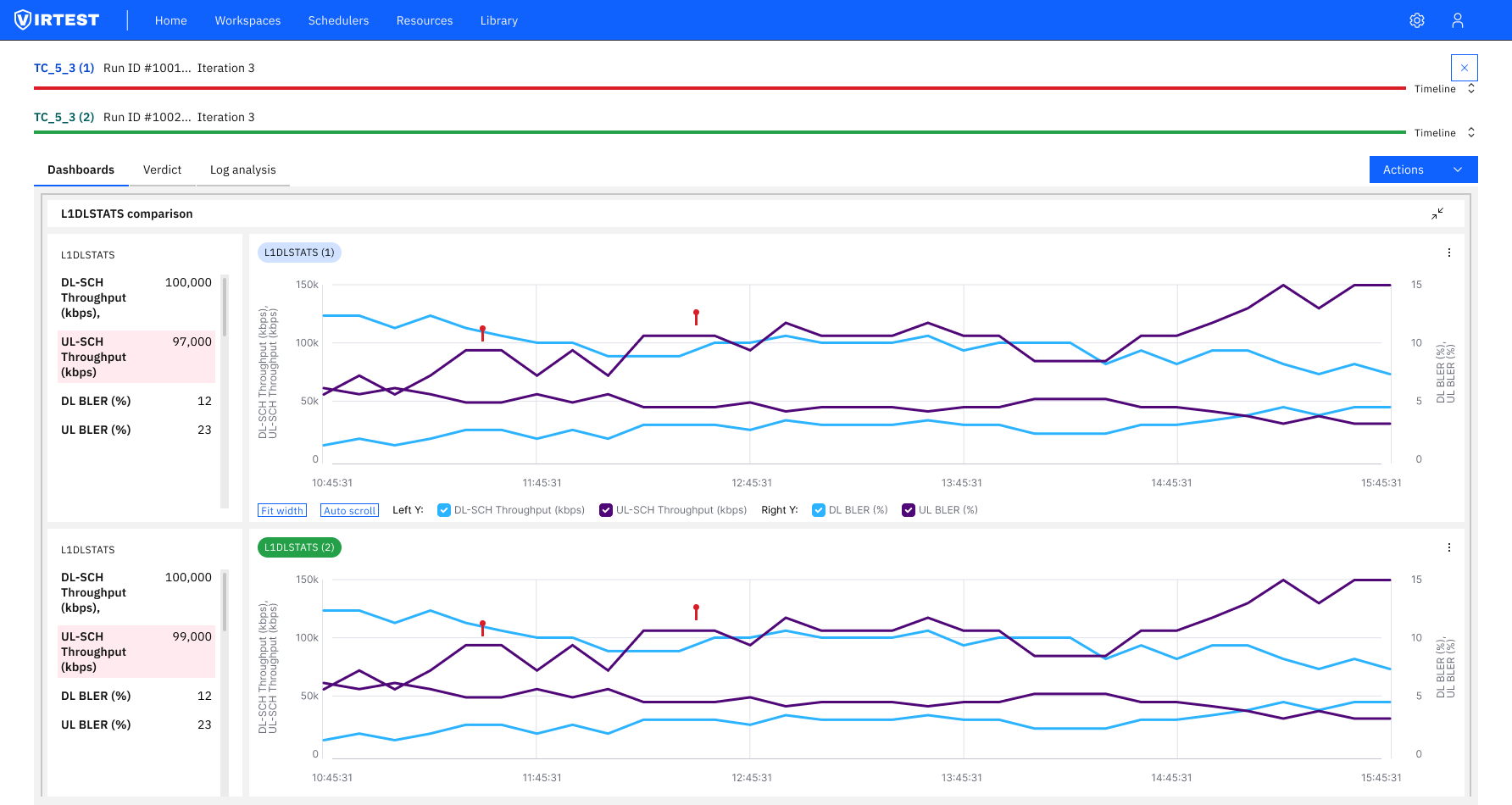Screen dimensions: 1512x805
Task: Expand Timeline for TC_5_3 (1)
Action: (1472, 88)
